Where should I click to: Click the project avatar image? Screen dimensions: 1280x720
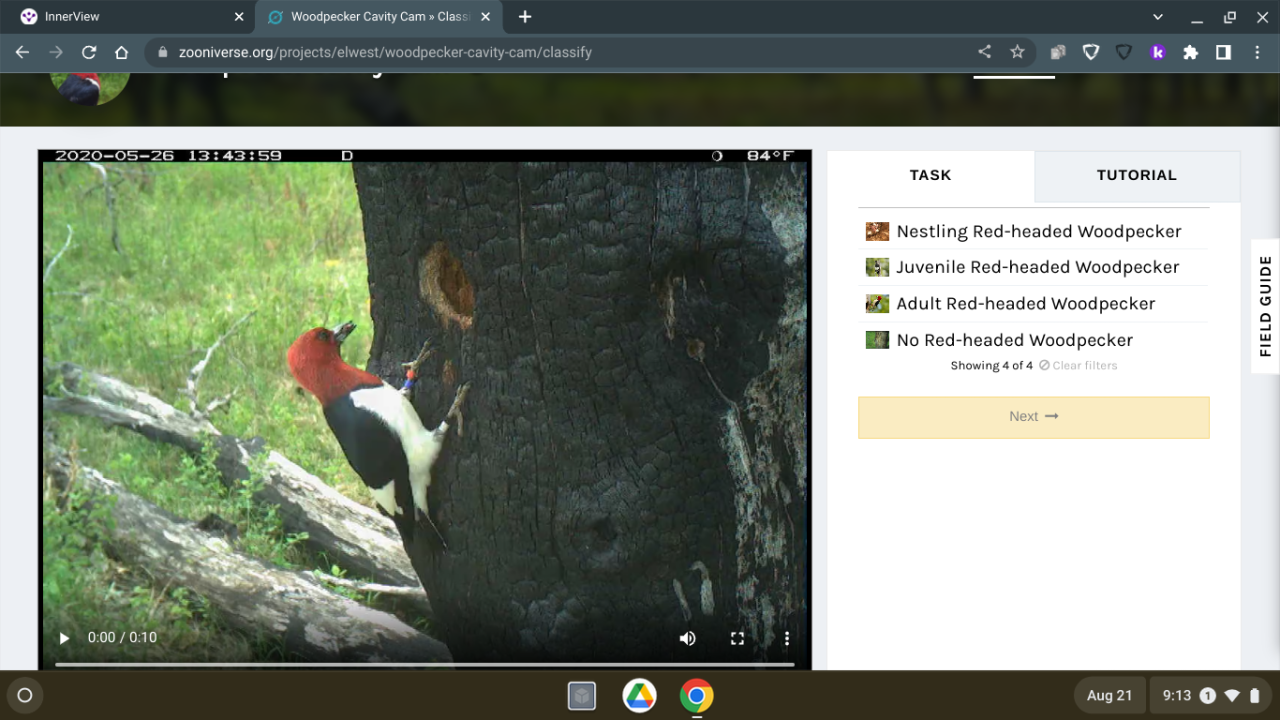click(x=90, y=88)
